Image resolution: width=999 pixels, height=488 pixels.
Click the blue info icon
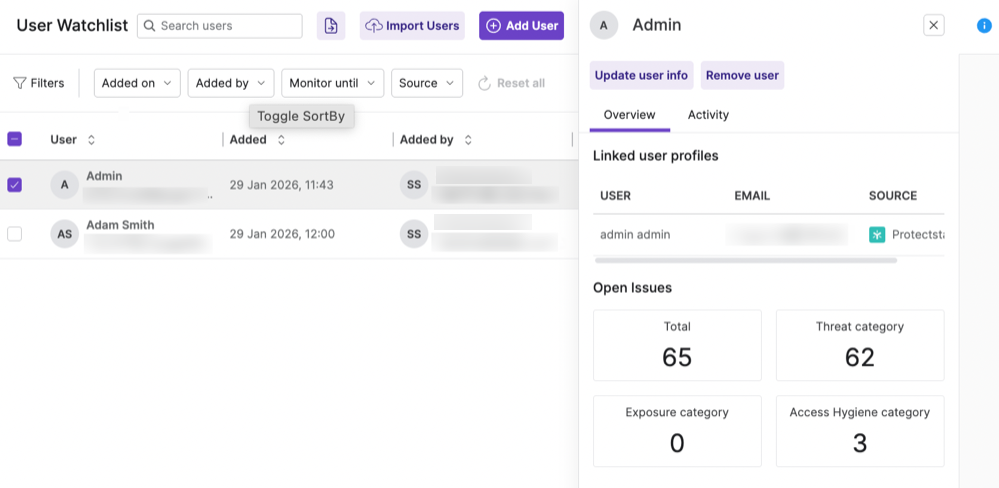(984, 26)
